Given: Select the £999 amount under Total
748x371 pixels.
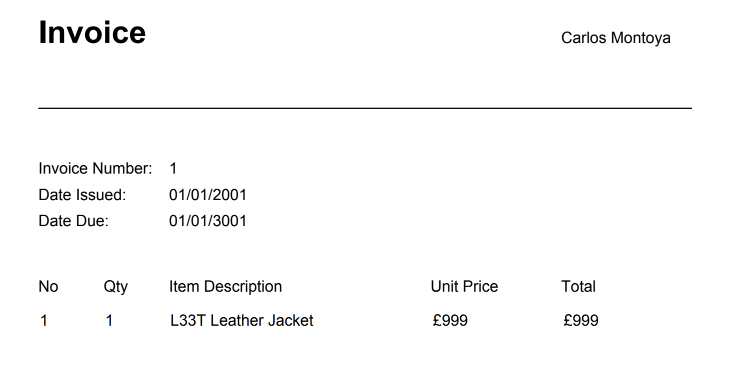Looking at the screenshot, I should click(x=581, y=320).
